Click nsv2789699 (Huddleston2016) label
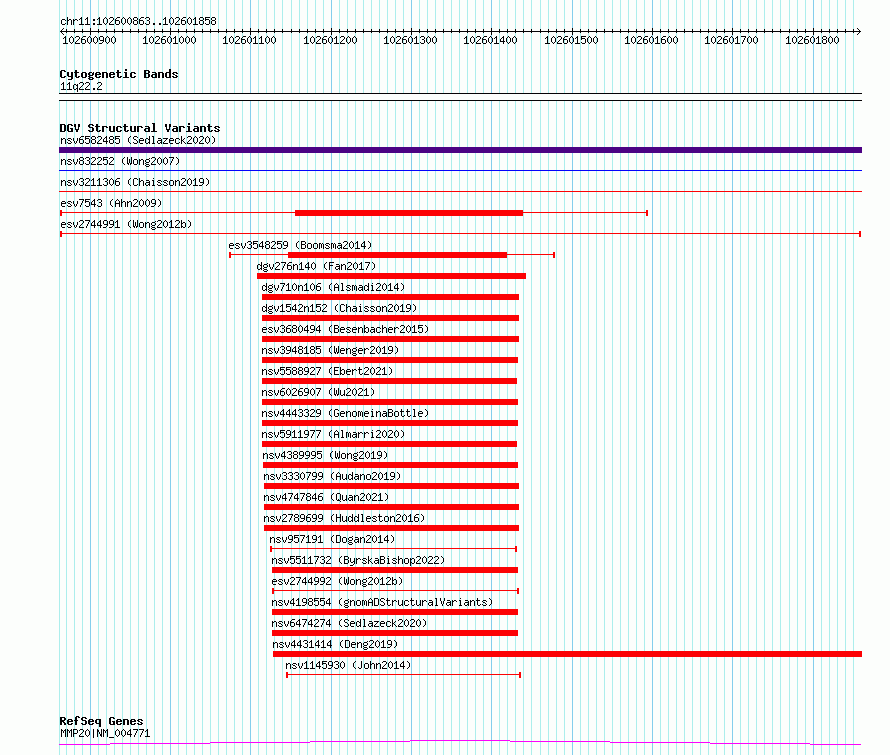 point(344,518)
